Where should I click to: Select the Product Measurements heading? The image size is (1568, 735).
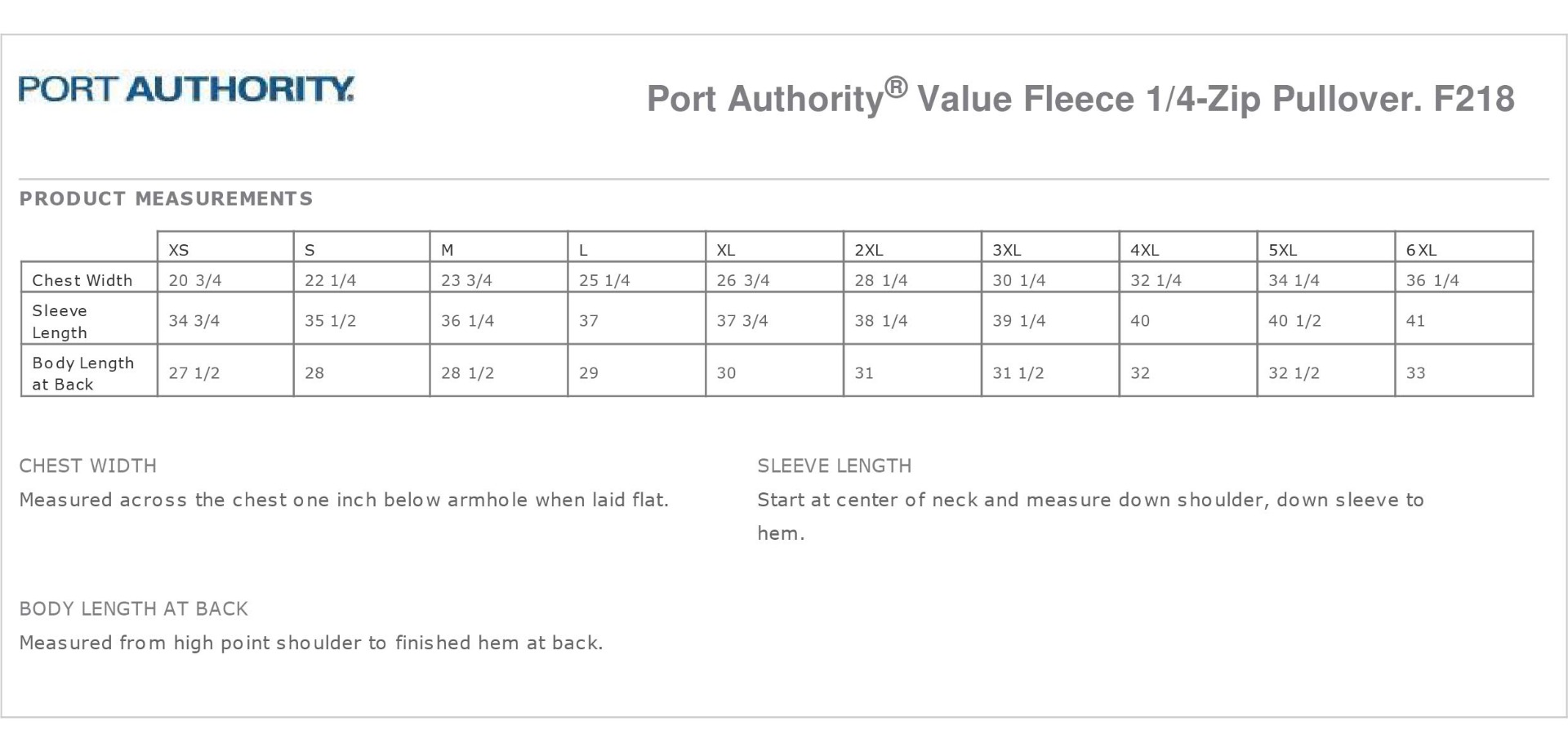(166, 198)
